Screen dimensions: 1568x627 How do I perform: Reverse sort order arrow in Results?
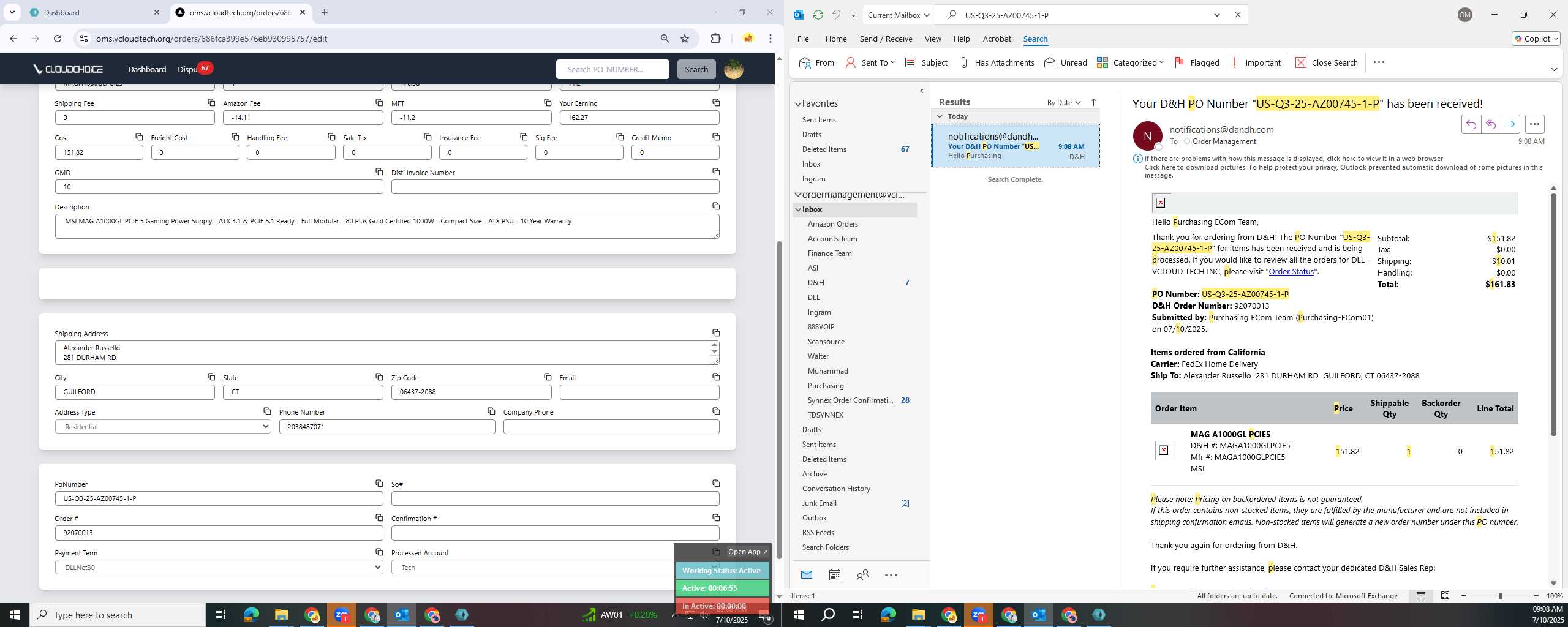click(x=1093, y=102)
